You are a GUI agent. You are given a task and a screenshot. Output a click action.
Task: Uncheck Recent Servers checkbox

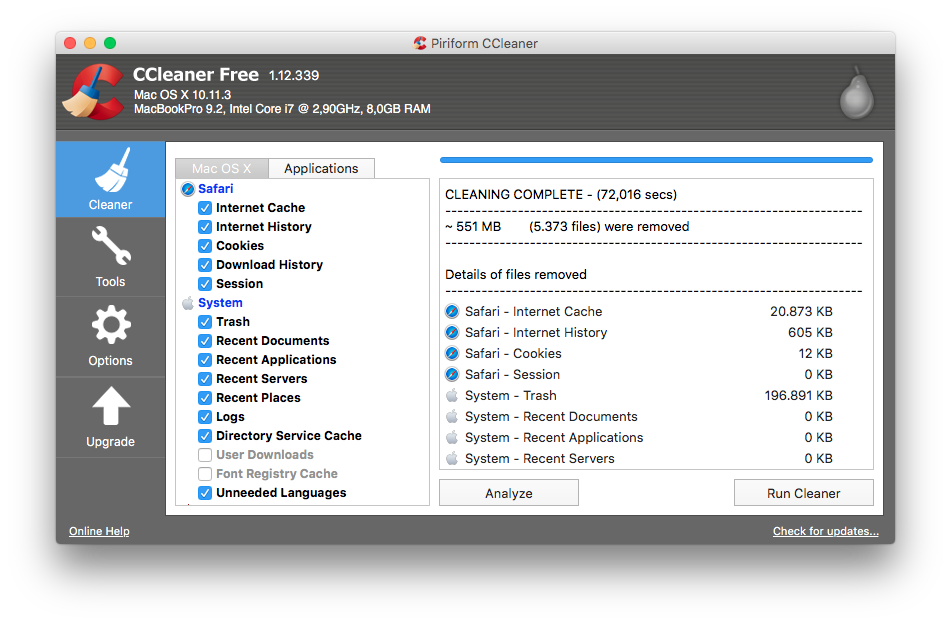point(205,379)
